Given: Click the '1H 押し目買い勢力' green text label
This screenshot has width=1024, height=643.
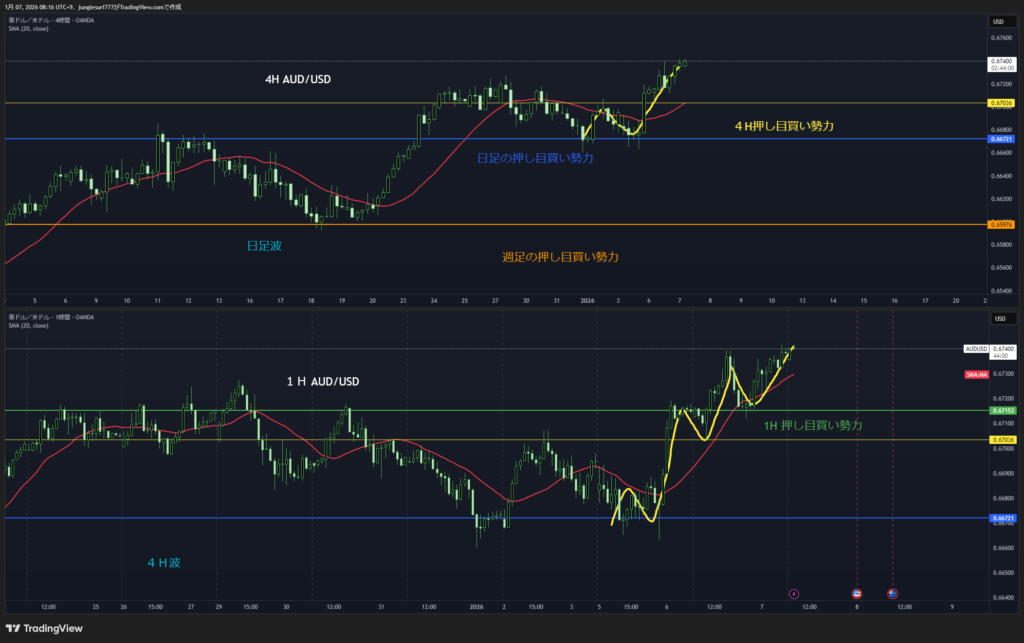Looking at the screenshot, I should click(812, 425).
